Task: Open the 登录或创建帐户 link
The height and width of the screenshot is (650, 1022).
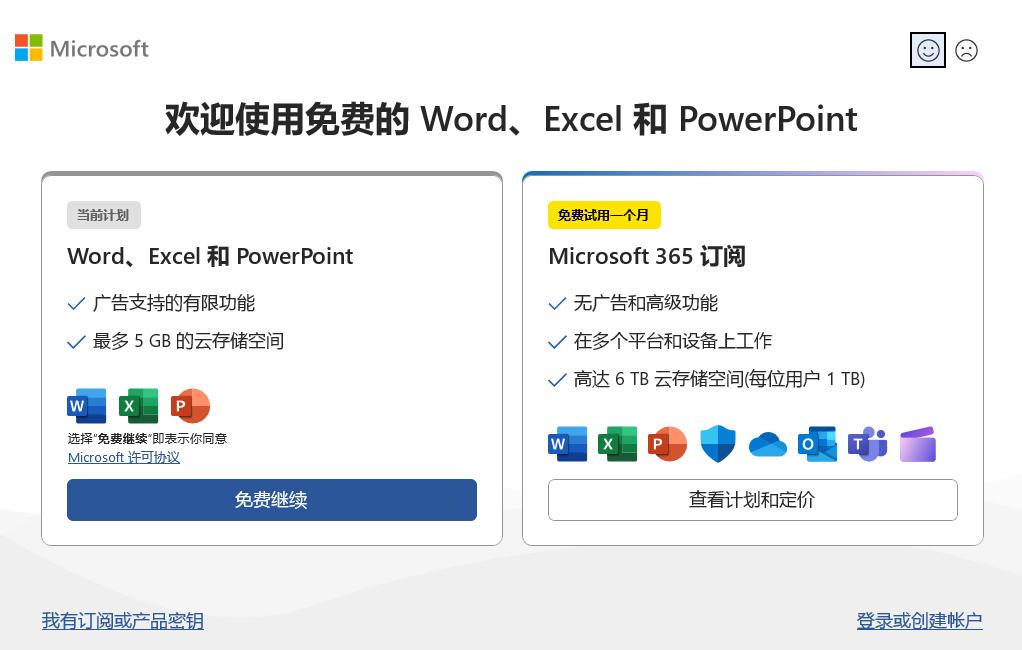Action: click(919, 621)
